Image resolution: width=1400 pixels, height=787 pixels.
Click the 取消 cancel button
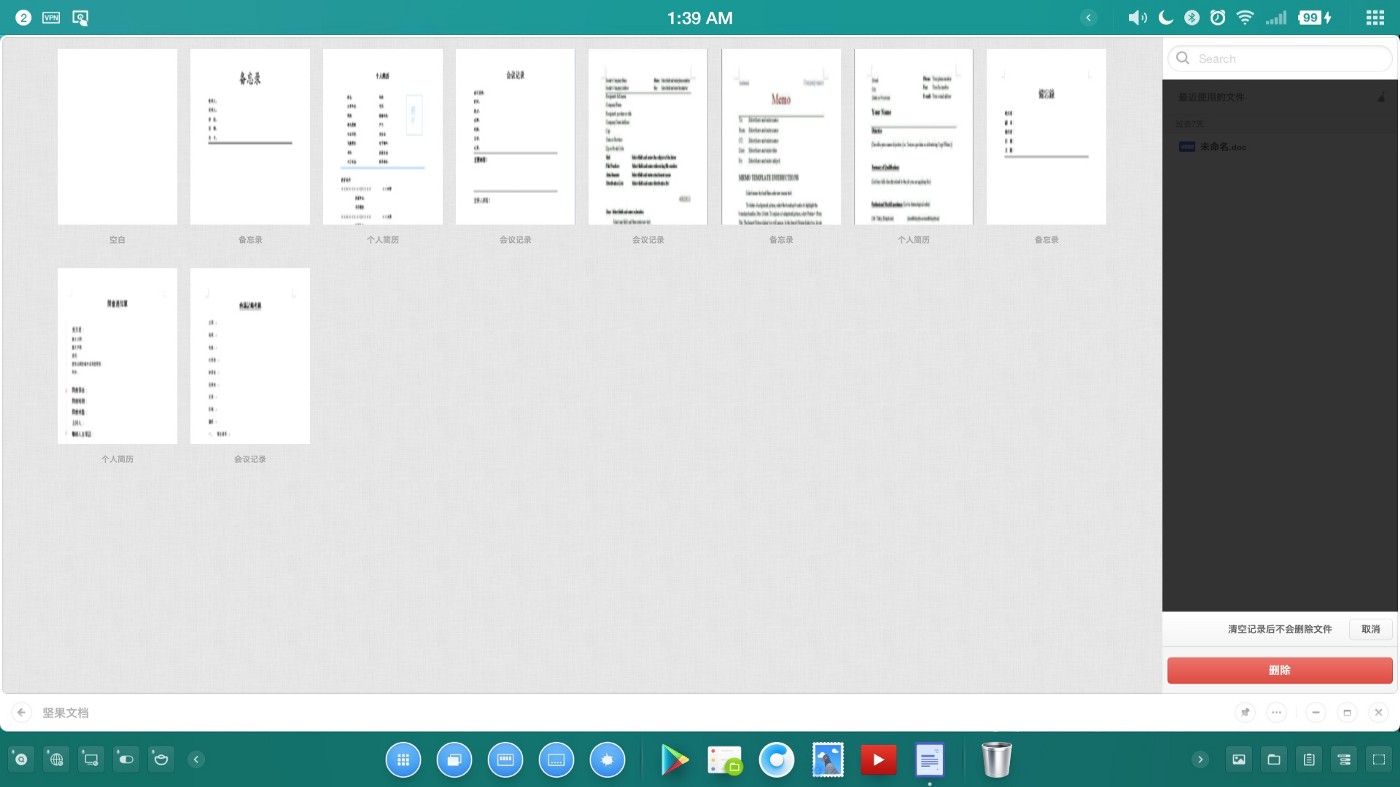point(1370,629)
